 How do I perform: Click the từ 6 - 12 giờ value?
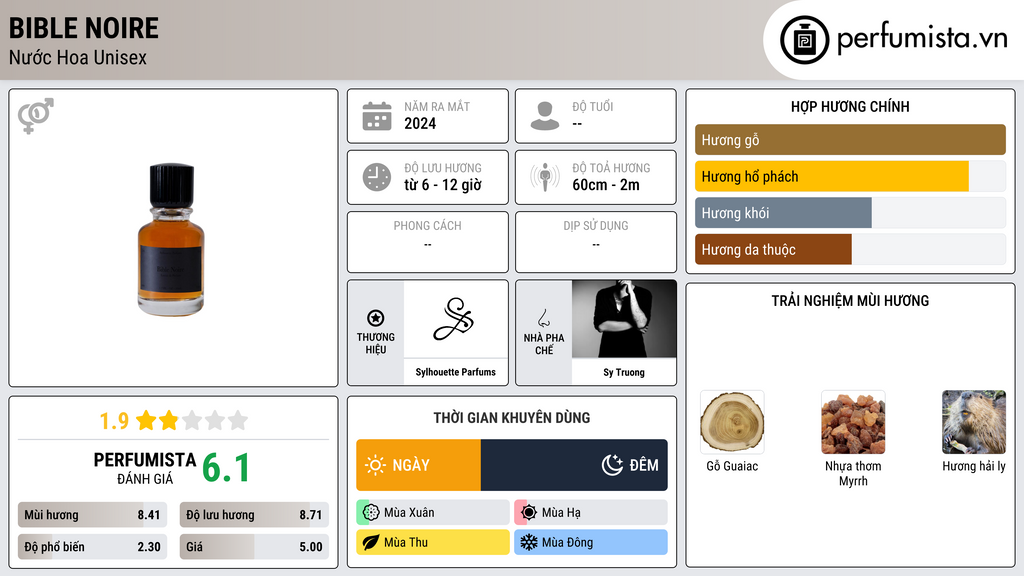tap(443, 185)
